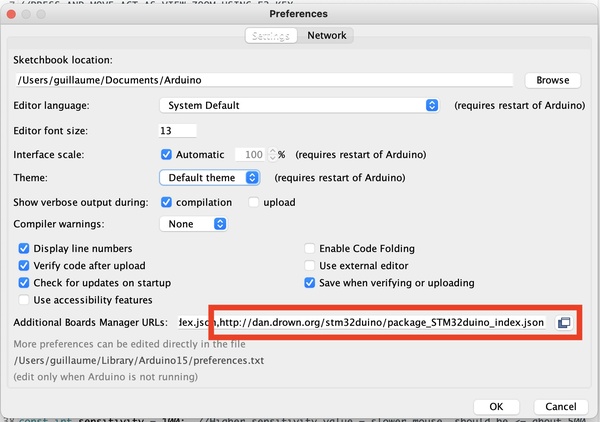600x422 pixels.
Task: Open the Additional Boards Manager URLs editor icon
Action: click(x=564, y=322)
